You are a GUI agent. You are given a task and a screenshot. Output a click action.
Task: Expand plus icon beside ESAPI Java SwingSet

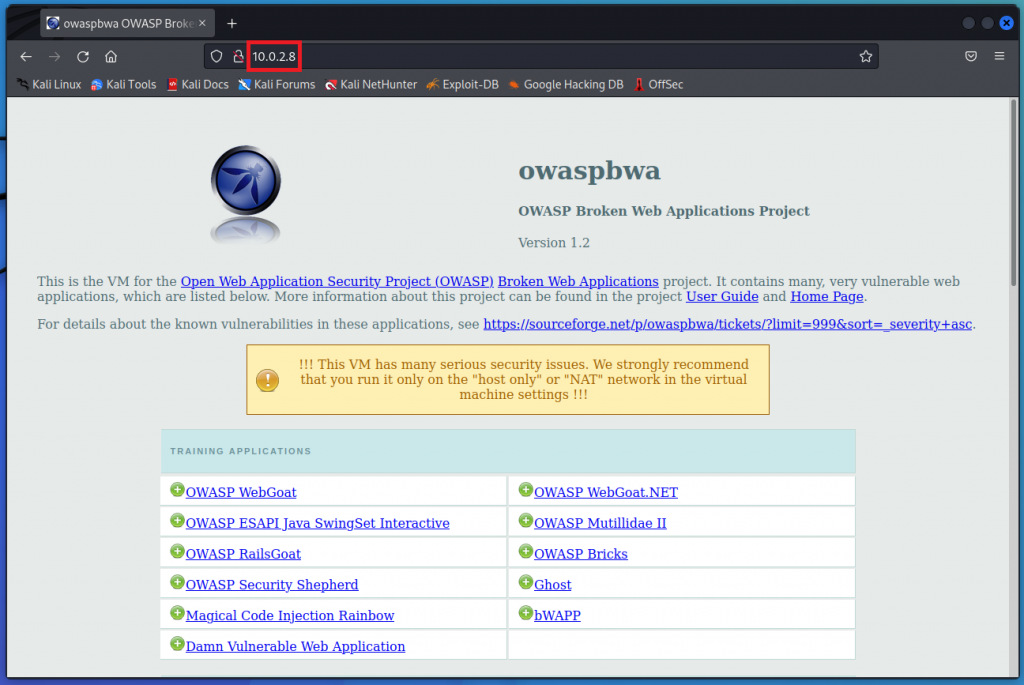coord(177,520)
